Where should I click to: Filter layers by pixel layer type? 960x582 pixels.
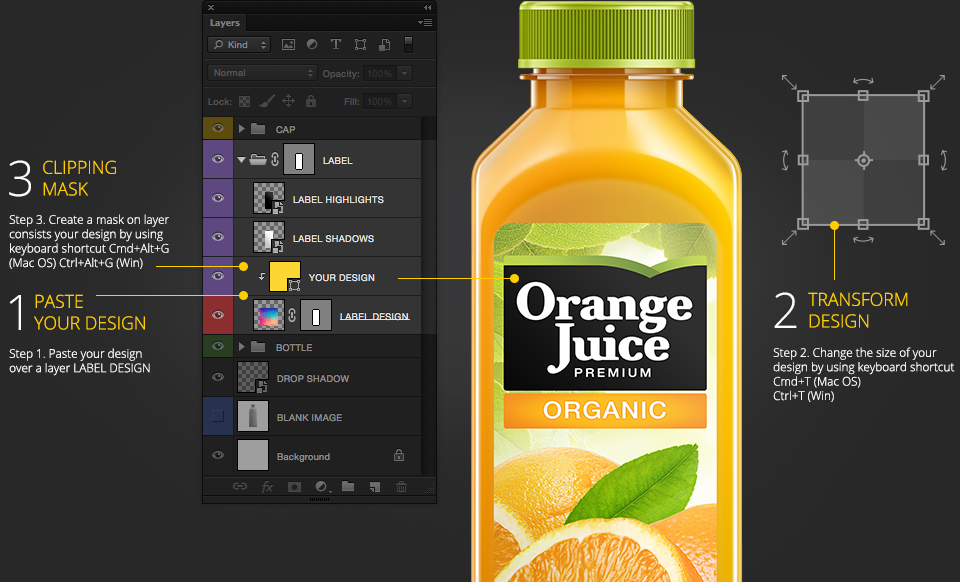[x=288, y=45]
